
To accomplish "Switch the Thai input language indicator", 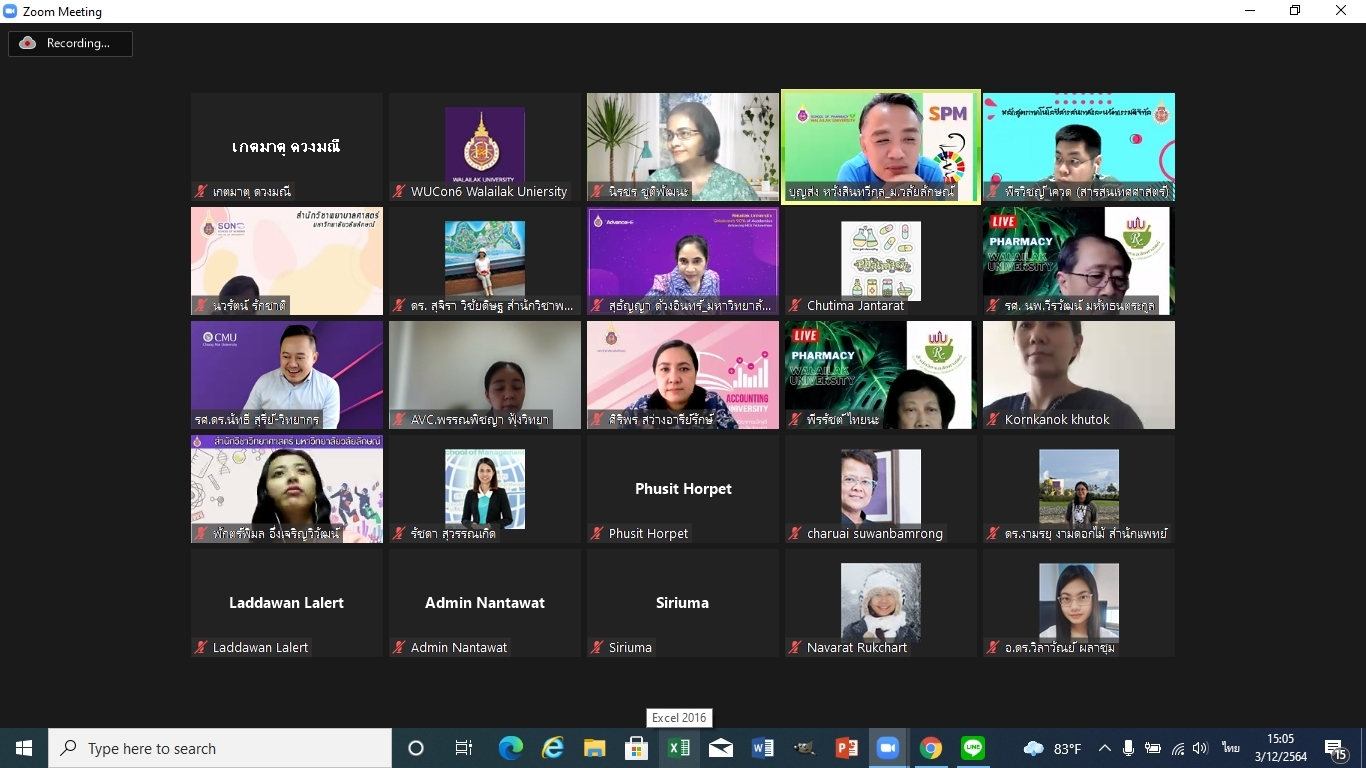I will [x=1231, y=748].
